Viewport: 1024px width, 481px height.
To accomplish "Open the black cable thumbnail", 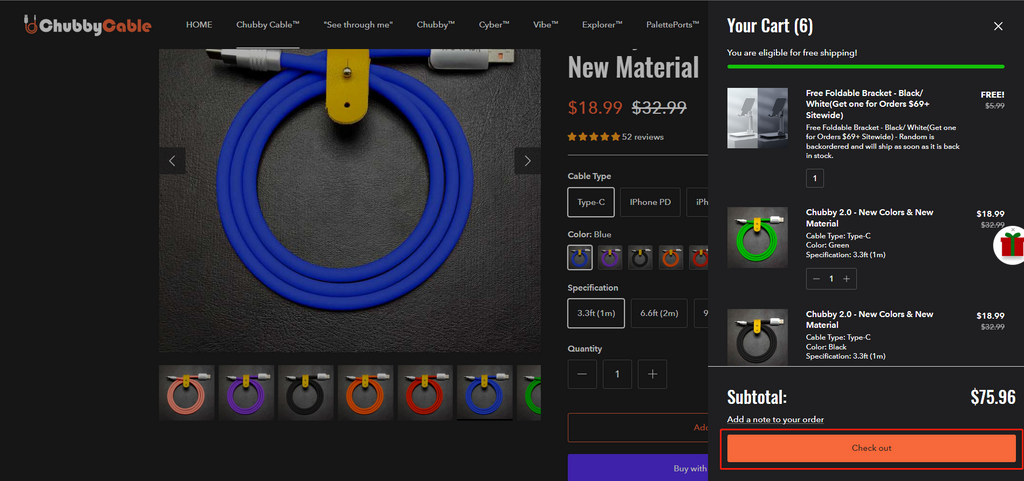I will coord(306,392).
